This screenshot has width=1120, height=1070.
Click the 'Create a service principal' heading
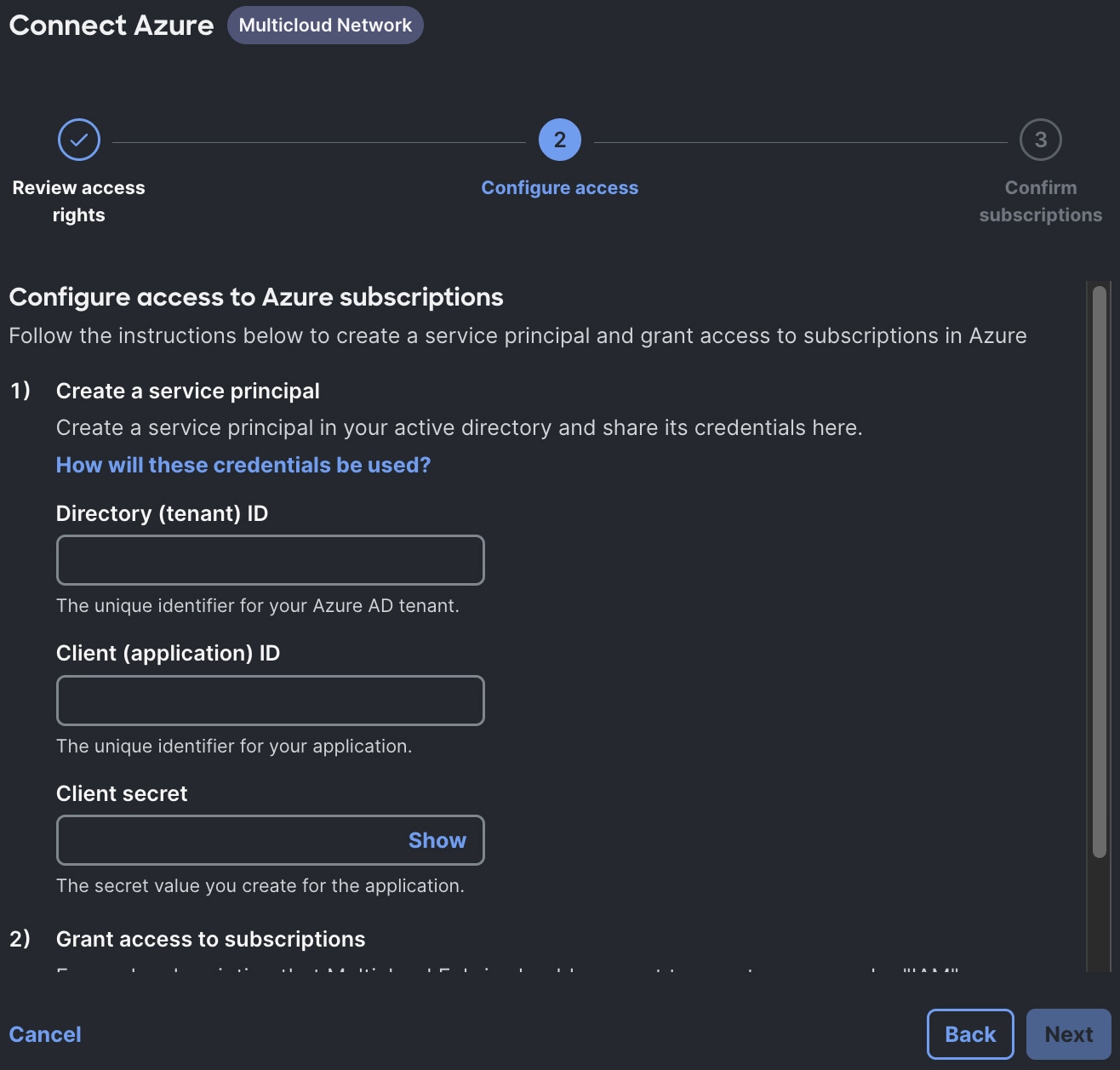point(188,391)
